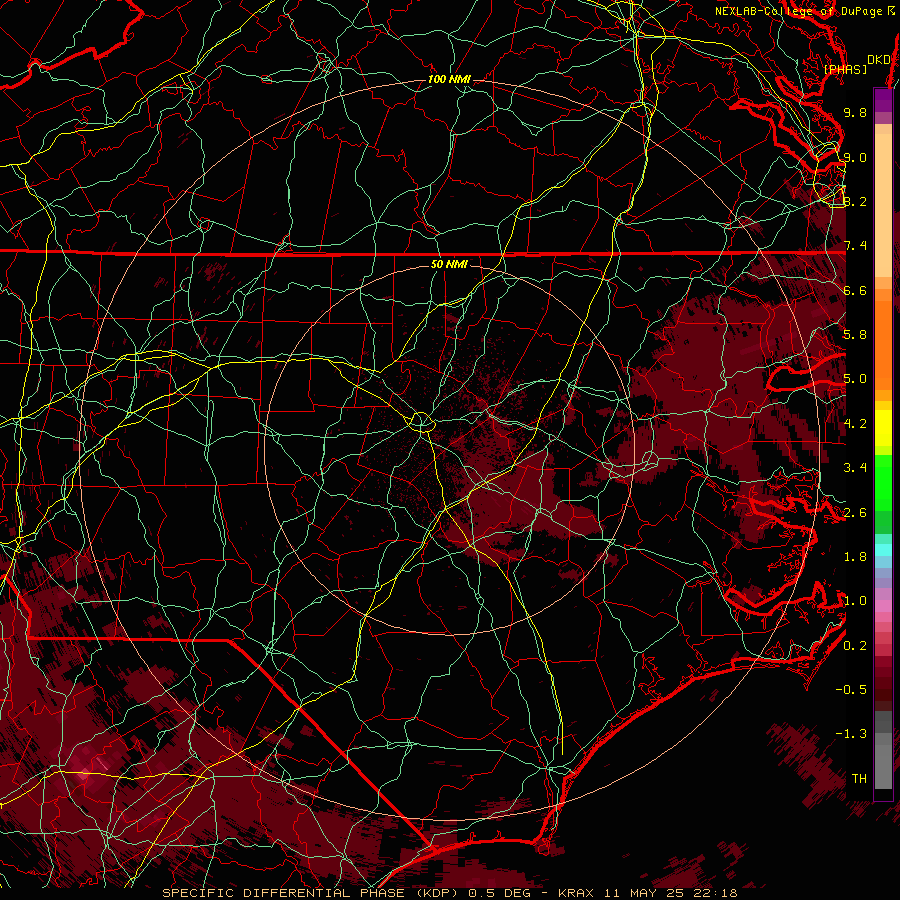
Task: Click the 9.8 scale value
Action: pos(855,112)
